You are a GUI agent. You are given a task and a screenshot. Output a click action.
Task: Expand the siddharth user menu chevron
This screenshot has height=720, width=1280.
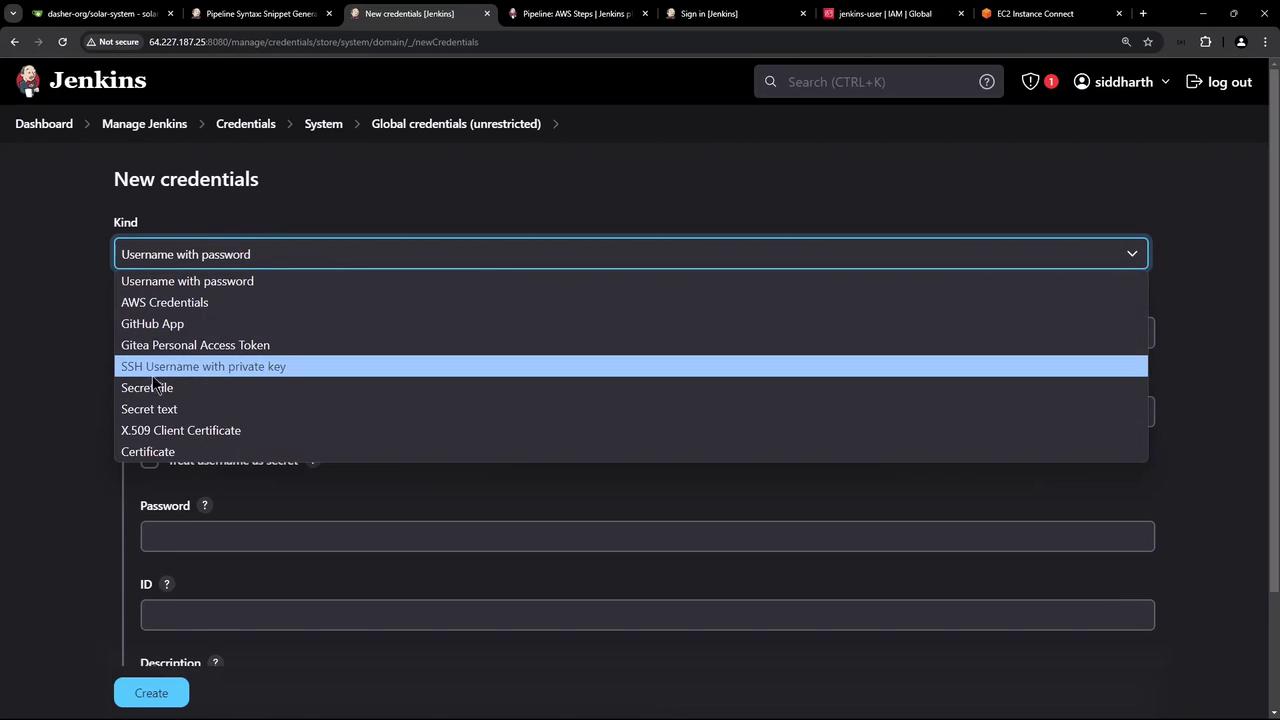click(1166, 82)
